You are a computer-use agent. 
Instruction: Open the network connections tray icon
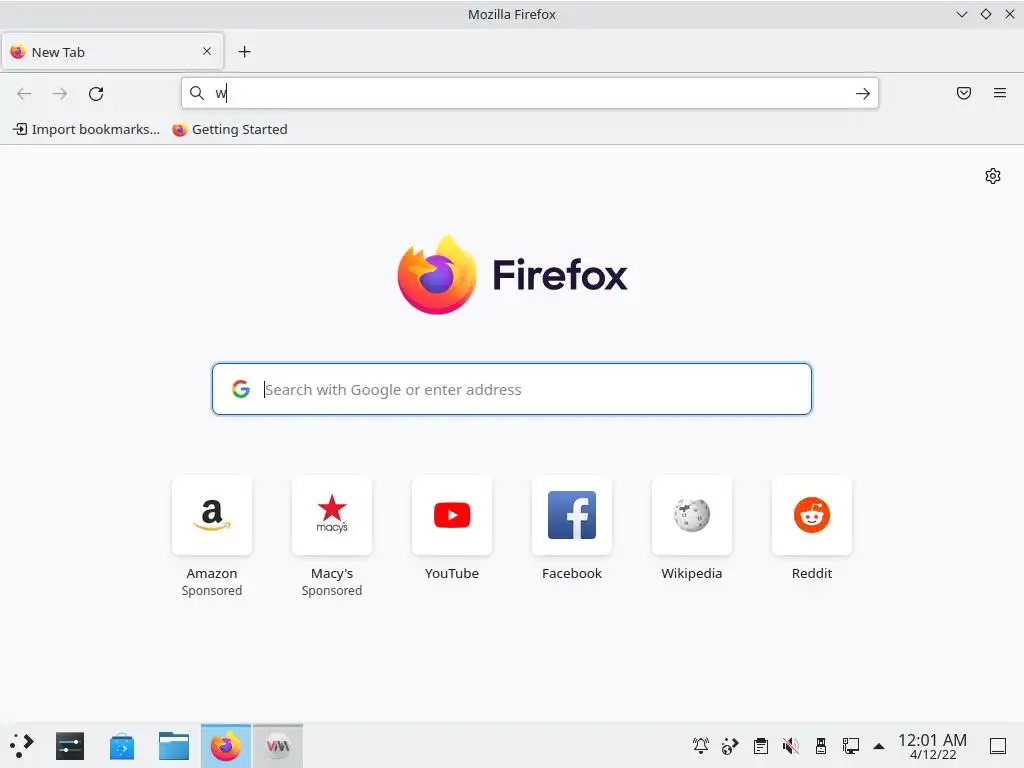click(850, 746)
